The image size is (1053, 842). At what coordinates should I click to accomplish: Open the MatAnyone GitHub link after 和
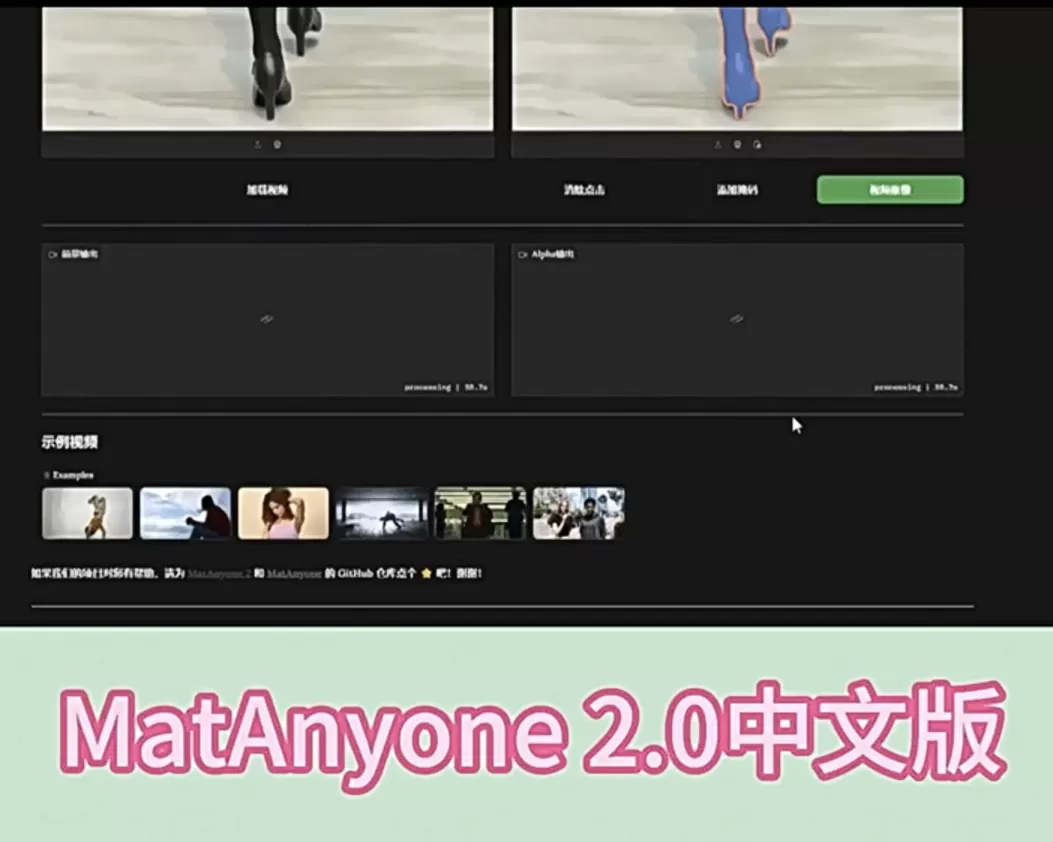coord(294,573)
